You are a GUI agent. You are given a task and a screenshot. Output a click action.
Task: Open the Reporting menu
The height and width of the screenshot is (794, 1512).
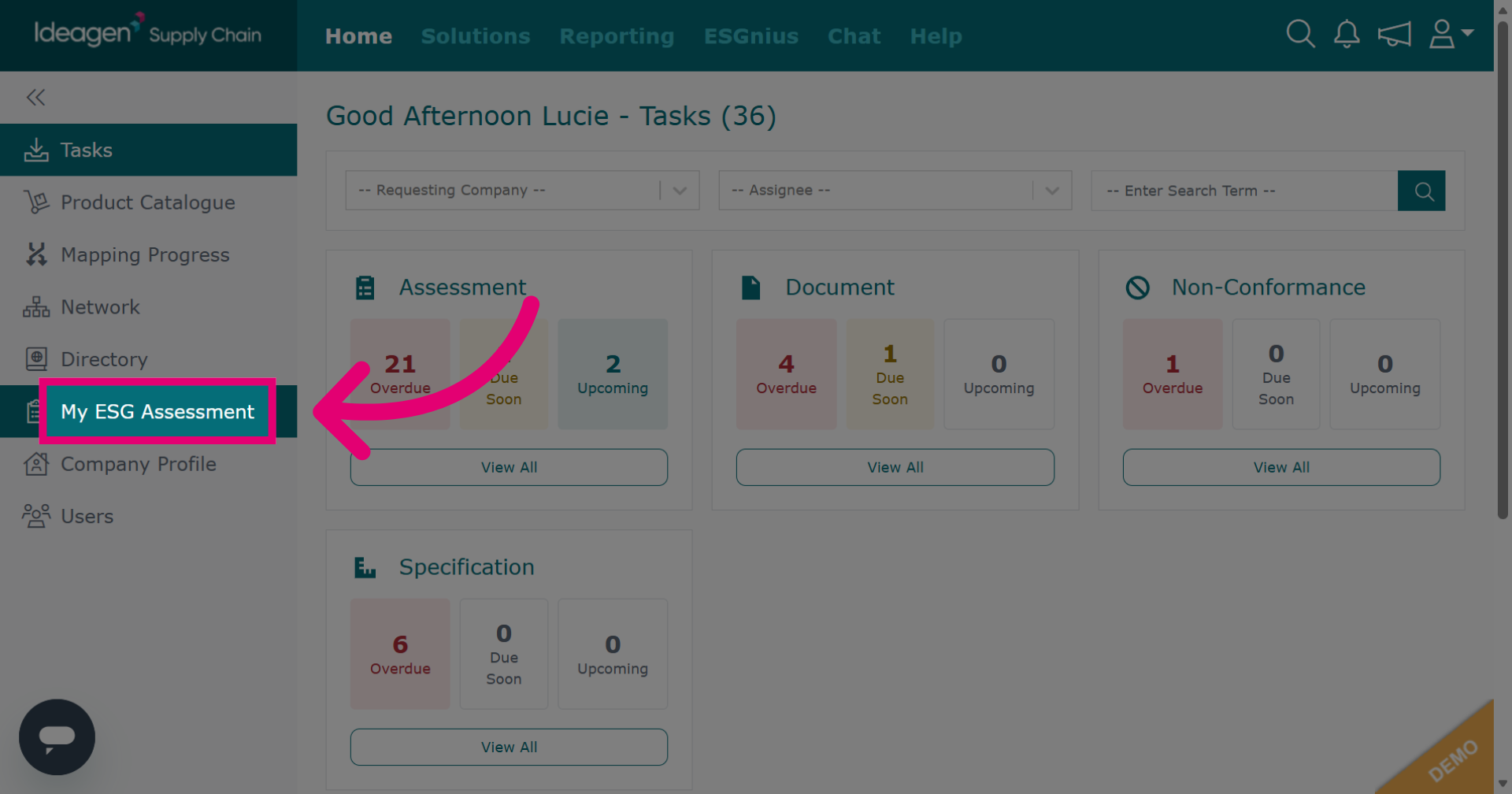click(617, 36)
